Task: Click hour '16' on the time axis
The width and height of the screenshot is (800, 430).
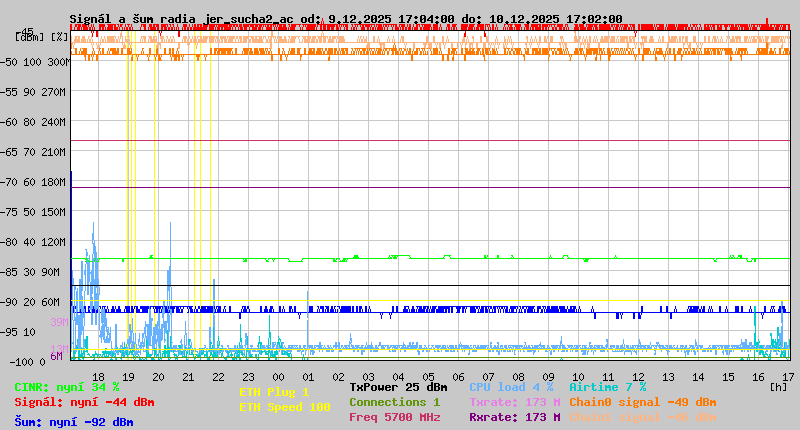Action: [x=759, y=377]
